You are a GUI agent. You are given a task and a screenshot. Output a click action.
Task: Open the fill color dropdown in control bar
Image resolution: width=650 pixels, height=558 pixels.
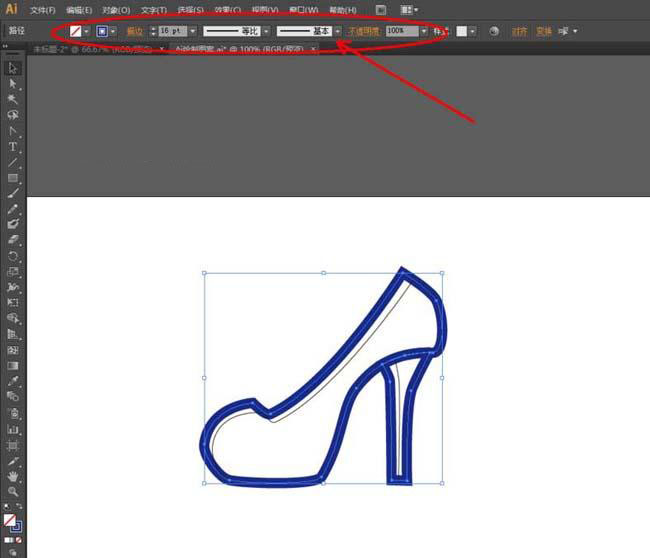coord(86,31)
